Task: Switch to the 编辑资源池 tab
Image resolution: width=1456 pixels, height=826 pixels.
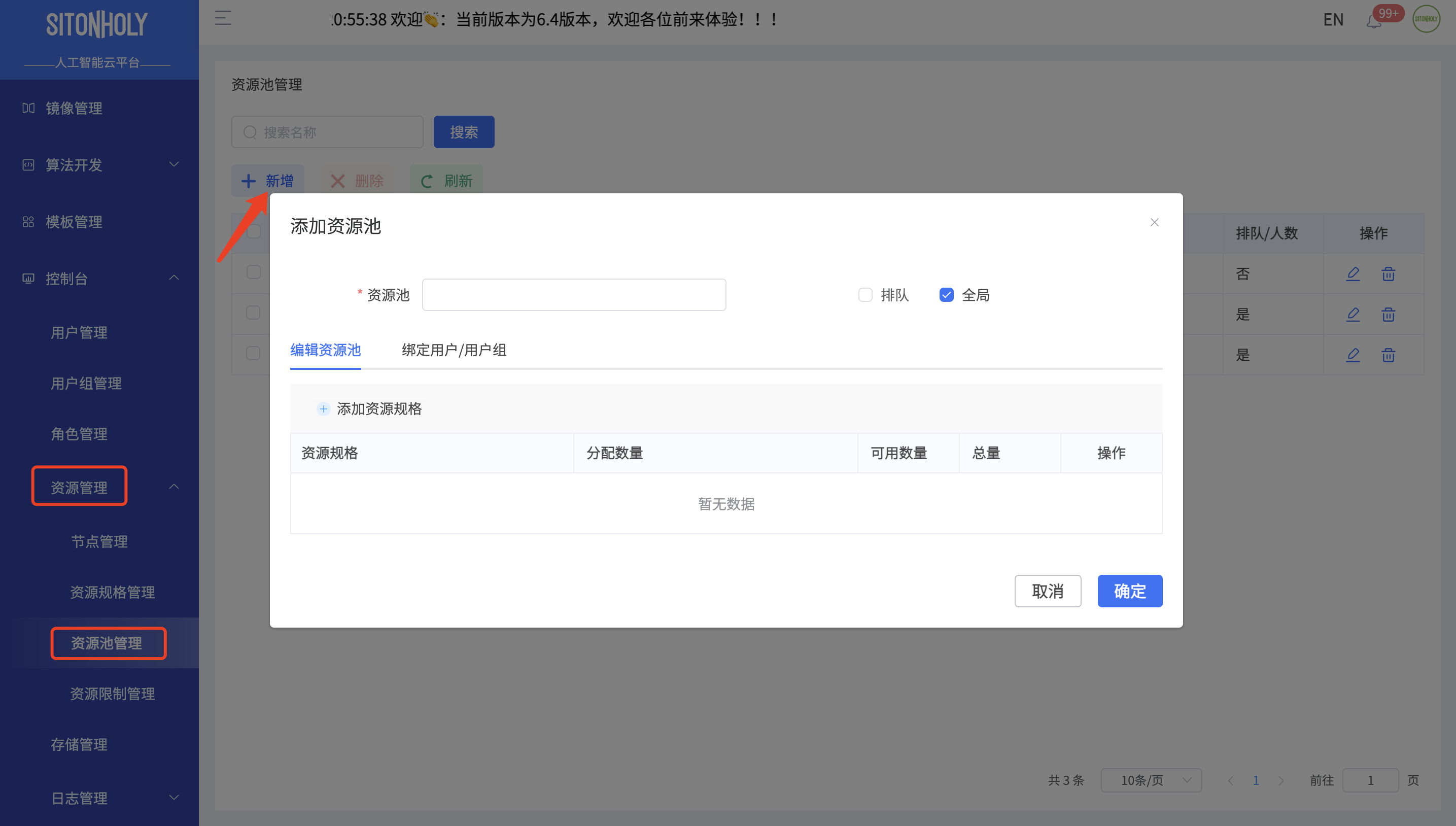Action: [x=326, y=350]
